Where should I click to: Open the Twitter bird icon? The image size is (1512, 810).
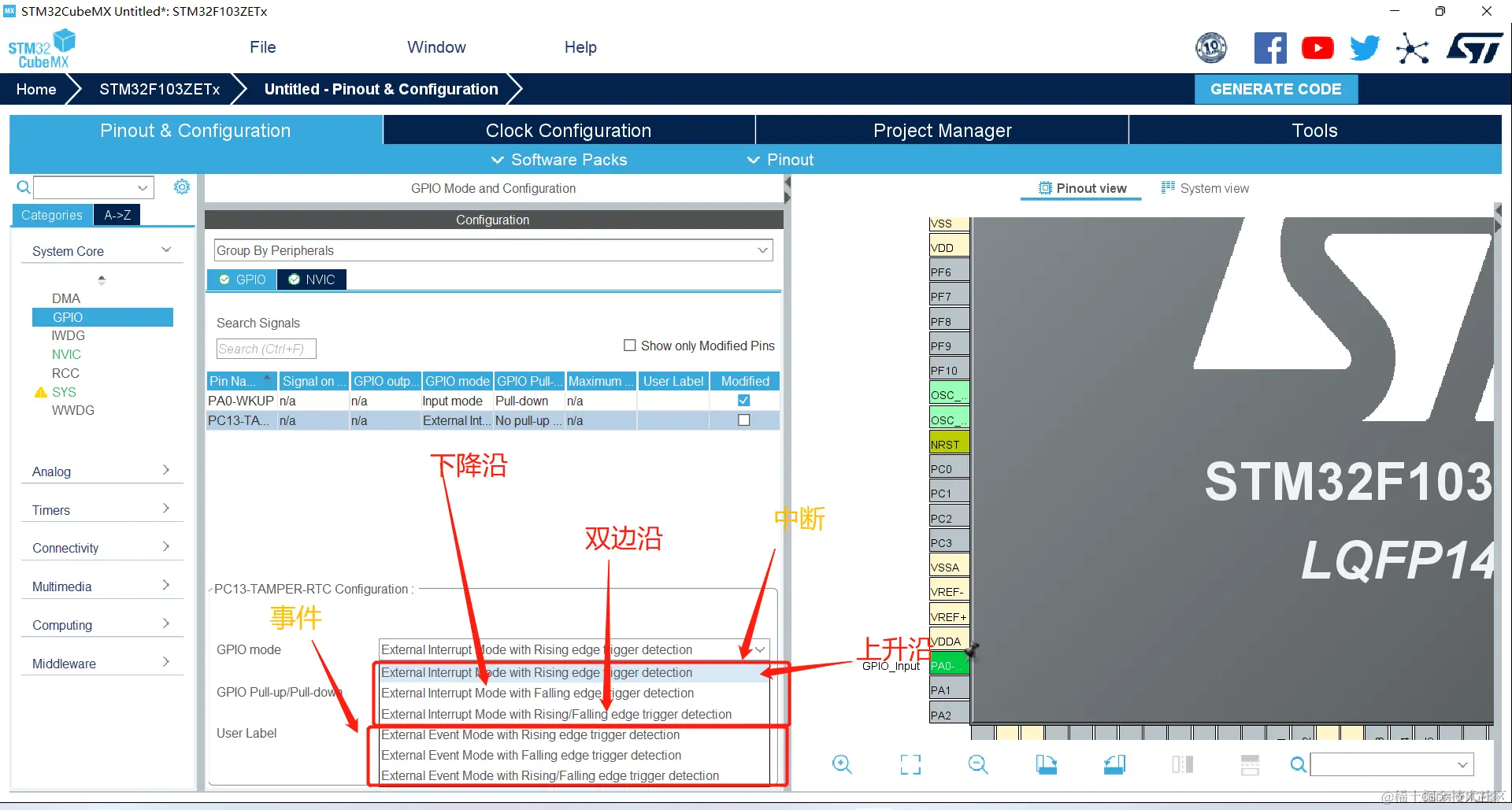(x=1365, y=48)
